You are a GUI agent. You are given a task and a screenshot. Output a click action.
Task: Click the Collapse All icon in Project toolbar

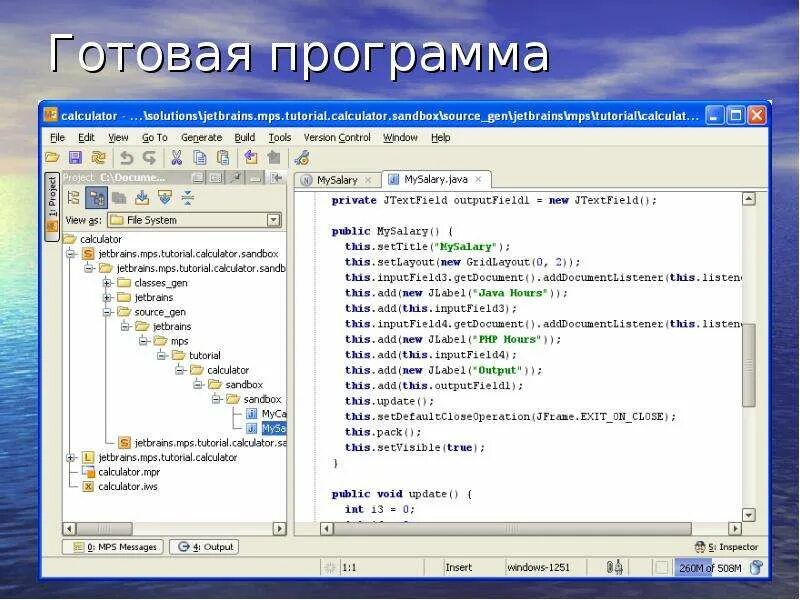(187, 198)
